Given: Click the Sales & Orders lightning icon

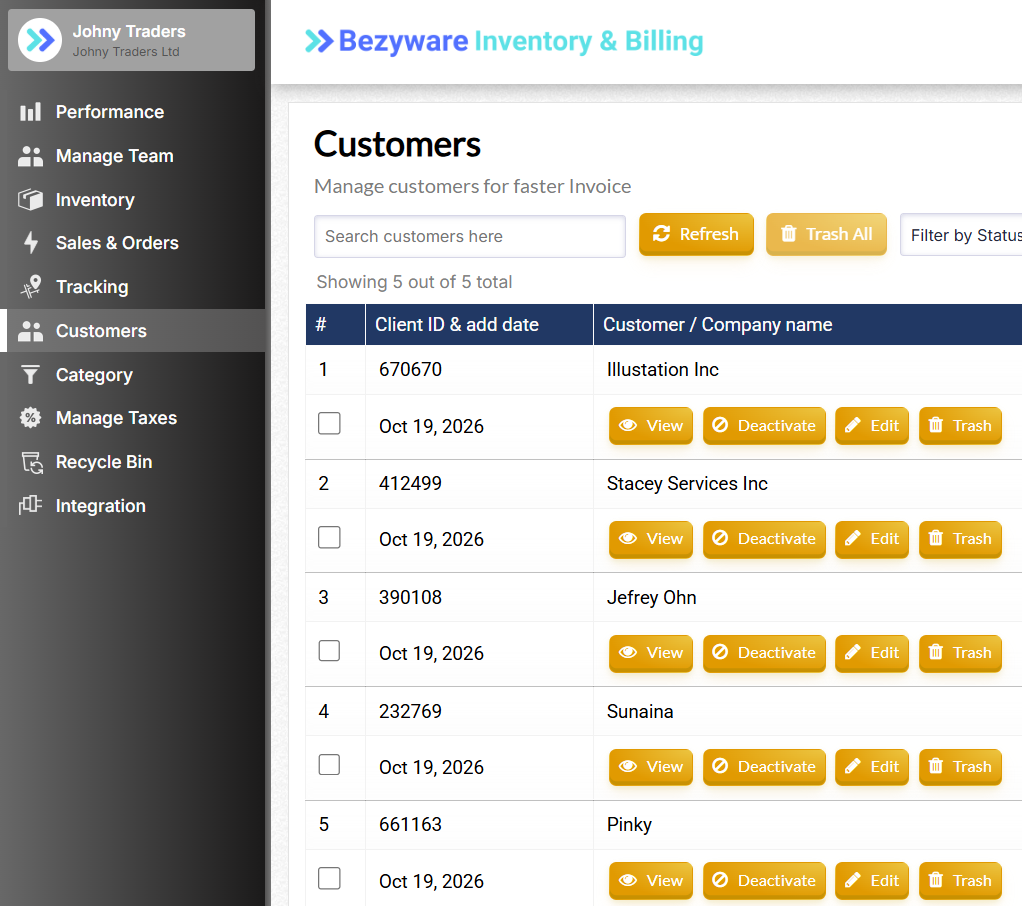Looking at the screenshot, I should pyautogui.click(x=31, y=242).
